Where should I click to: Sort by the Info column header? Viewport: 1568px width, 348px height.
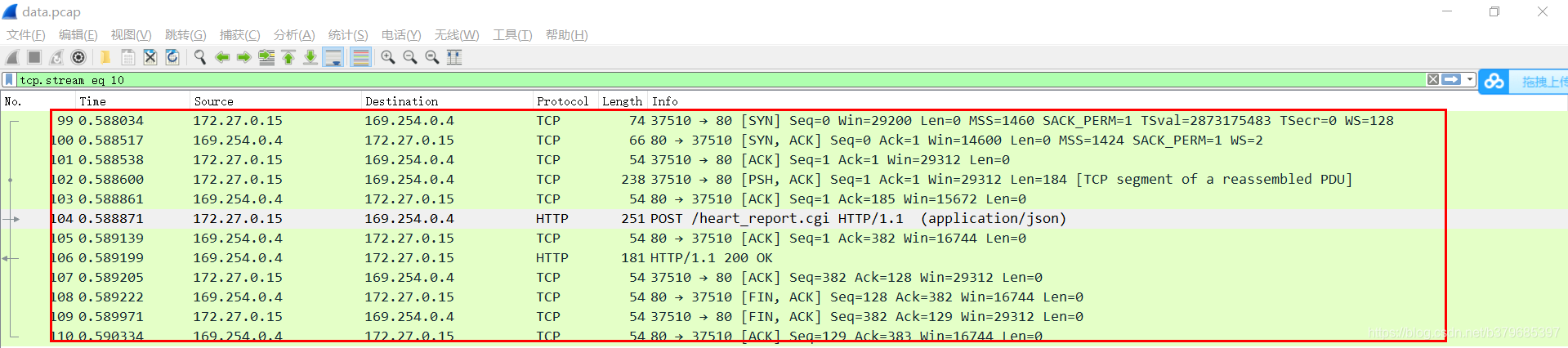tap(1107, 101)
